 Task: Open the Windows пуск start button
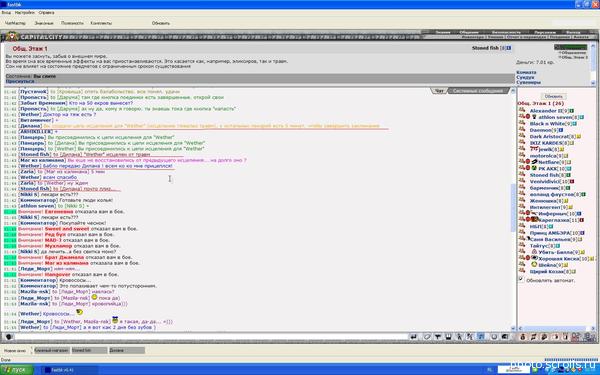[17, 370]
